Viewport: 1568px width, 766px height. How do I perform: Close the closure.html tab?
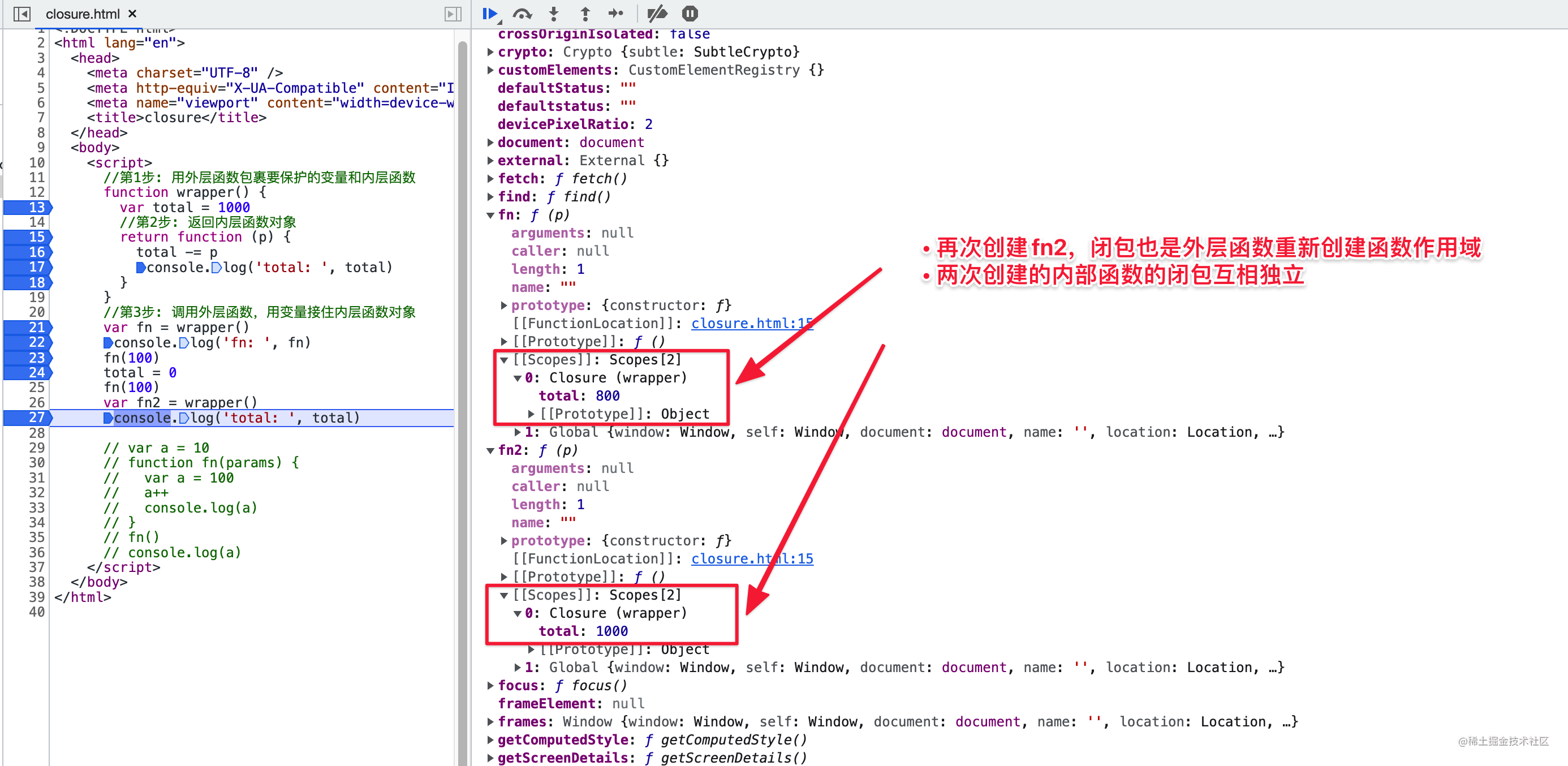click(132, 14)
